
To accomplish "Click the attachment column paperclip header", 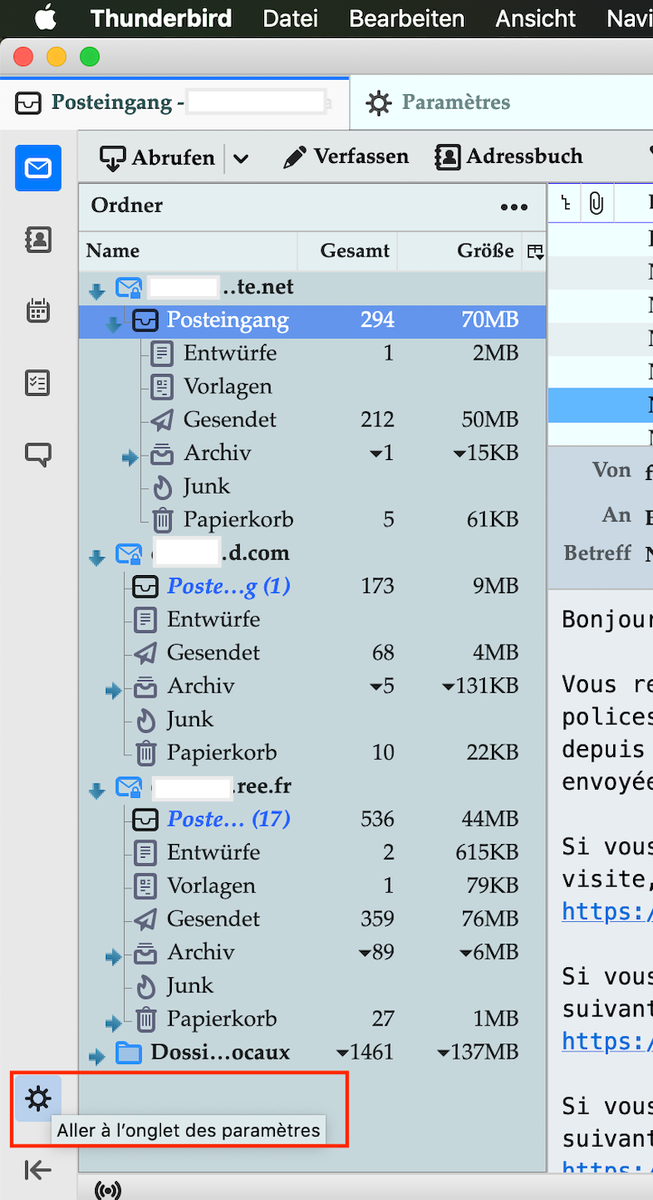I will point(596,205).
